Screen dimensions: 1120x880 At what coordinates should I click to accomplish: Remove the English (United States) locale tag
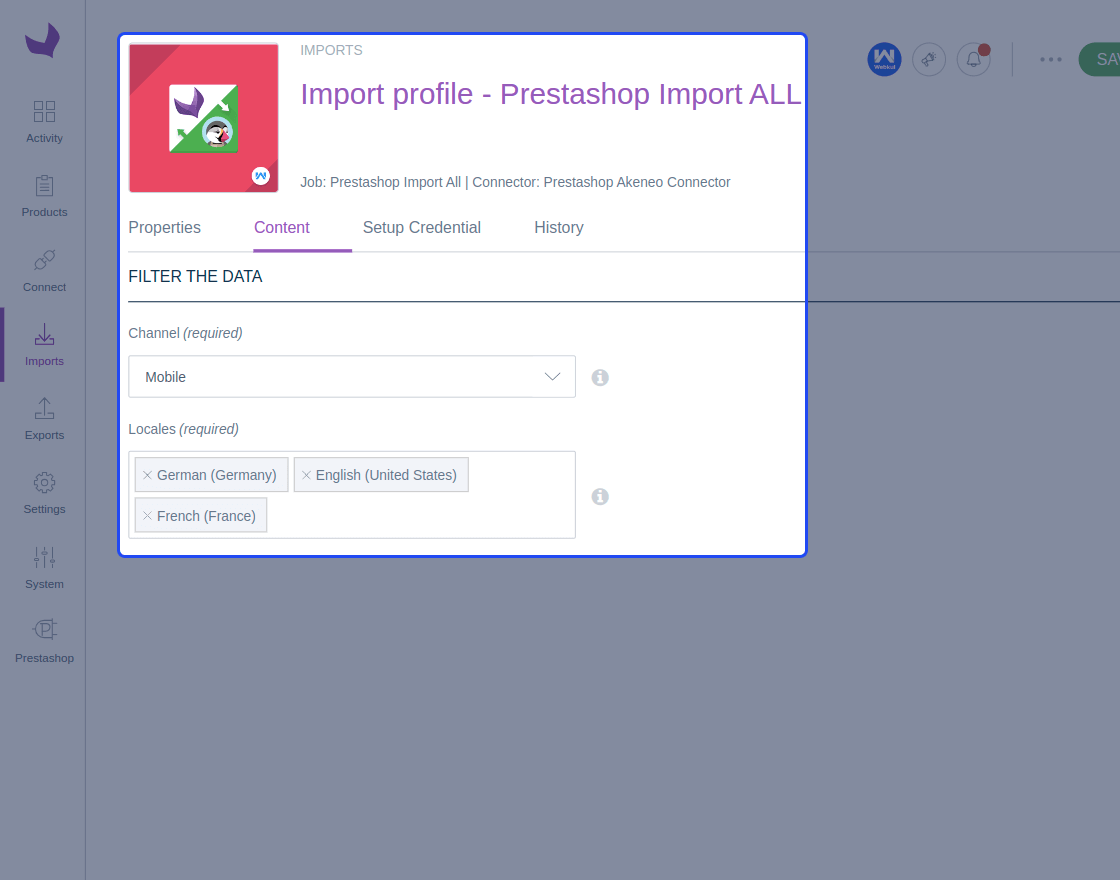306,475
